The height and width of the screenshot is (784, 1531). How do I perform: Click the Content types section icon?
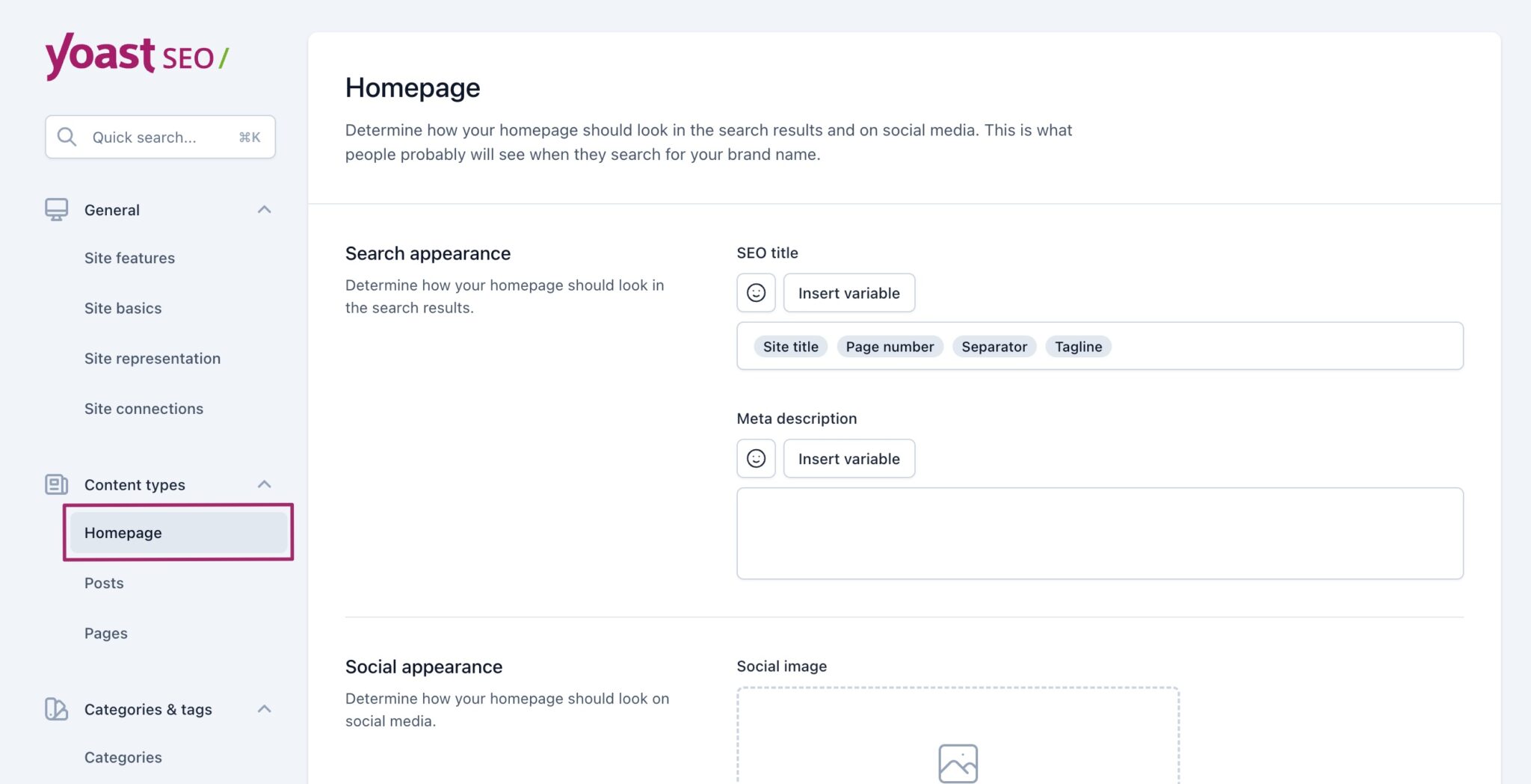click(x=56, y=484)
